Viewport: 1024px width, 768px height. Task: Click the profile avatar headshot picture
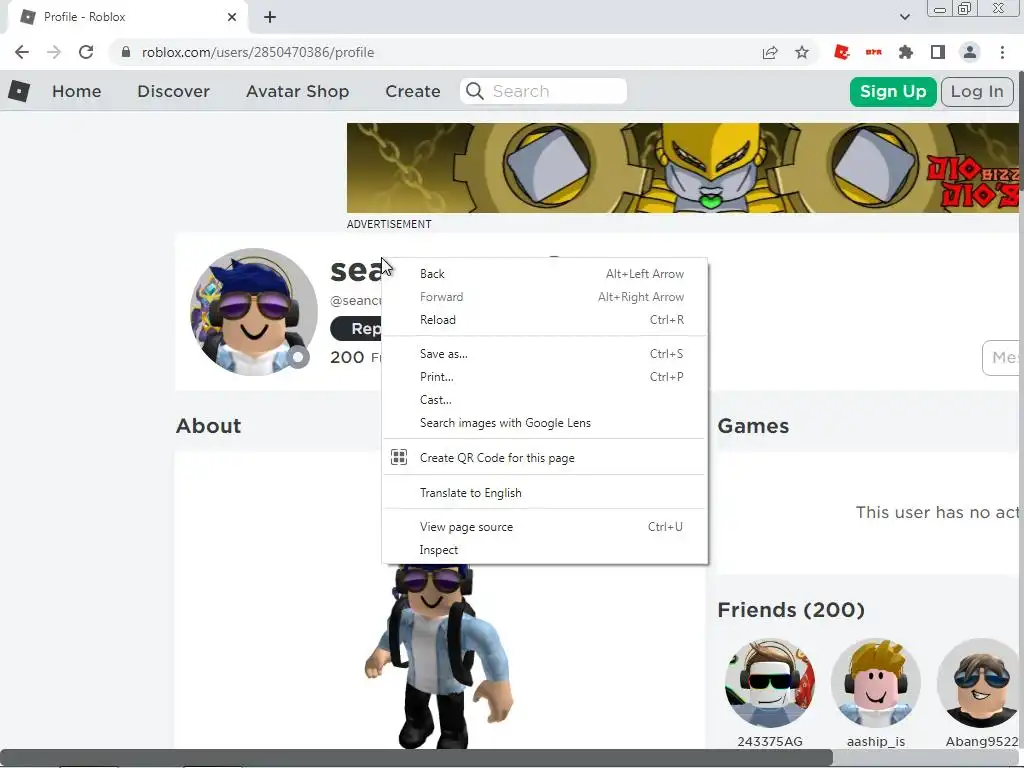point(254,312)
